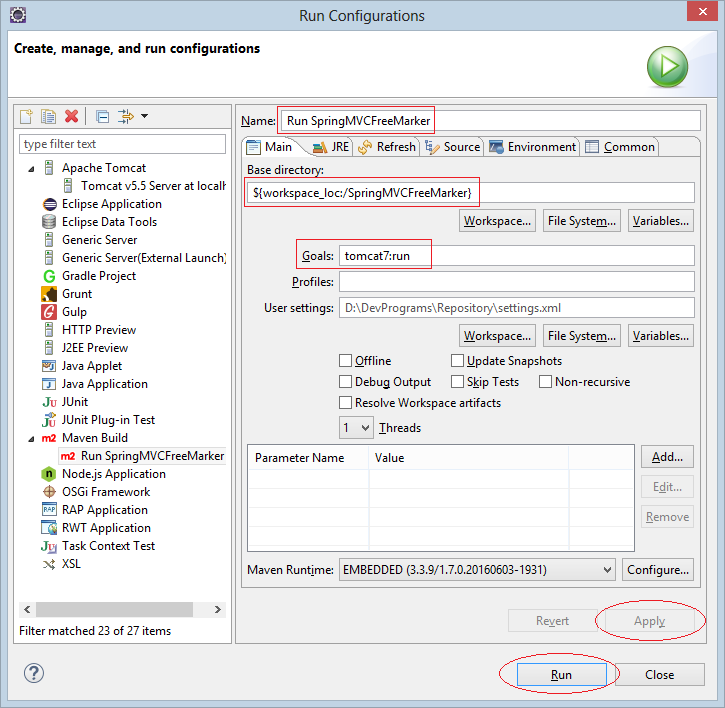
Task: Click the Profiles input field
Action: click(516, 282)
